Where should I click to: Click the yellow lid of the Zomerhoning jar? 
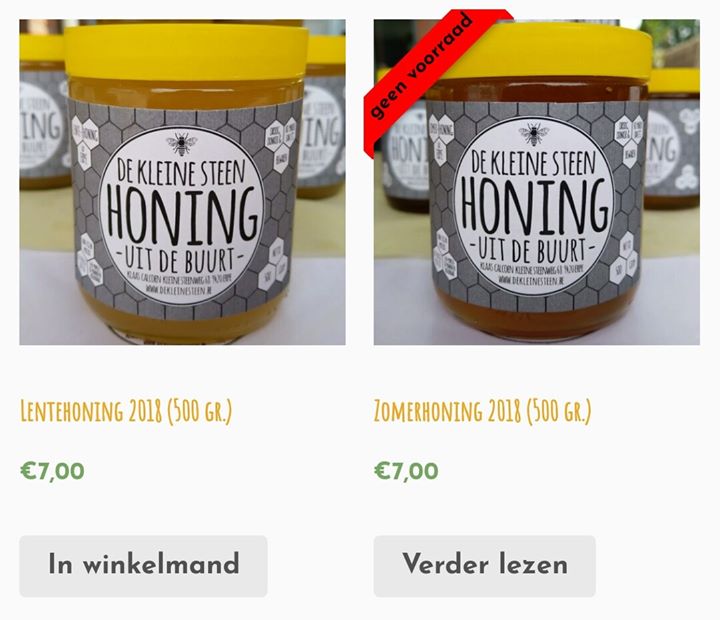tap(542, 51)
